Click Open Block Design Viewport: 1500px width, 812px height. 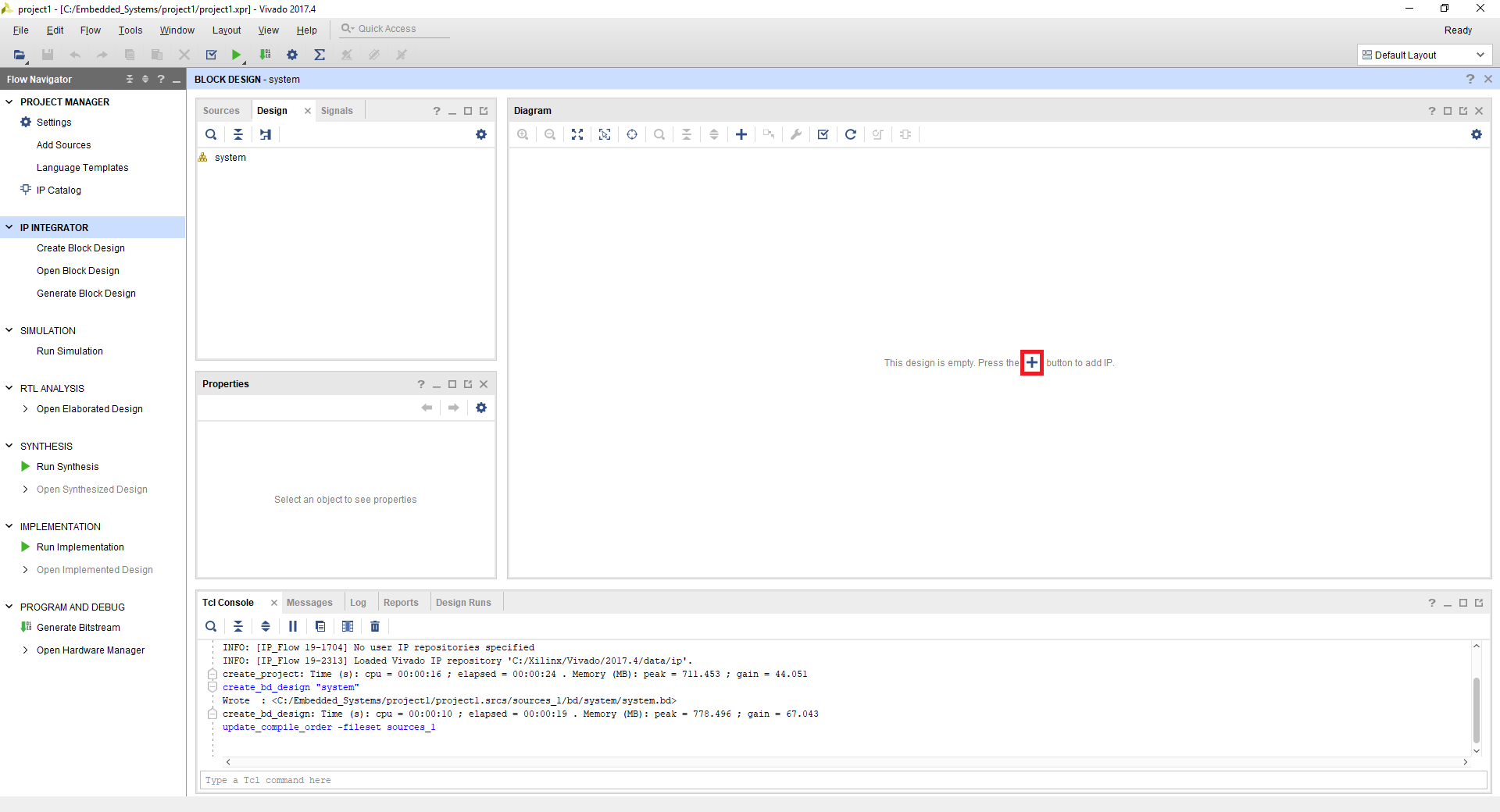coord(78,271)
